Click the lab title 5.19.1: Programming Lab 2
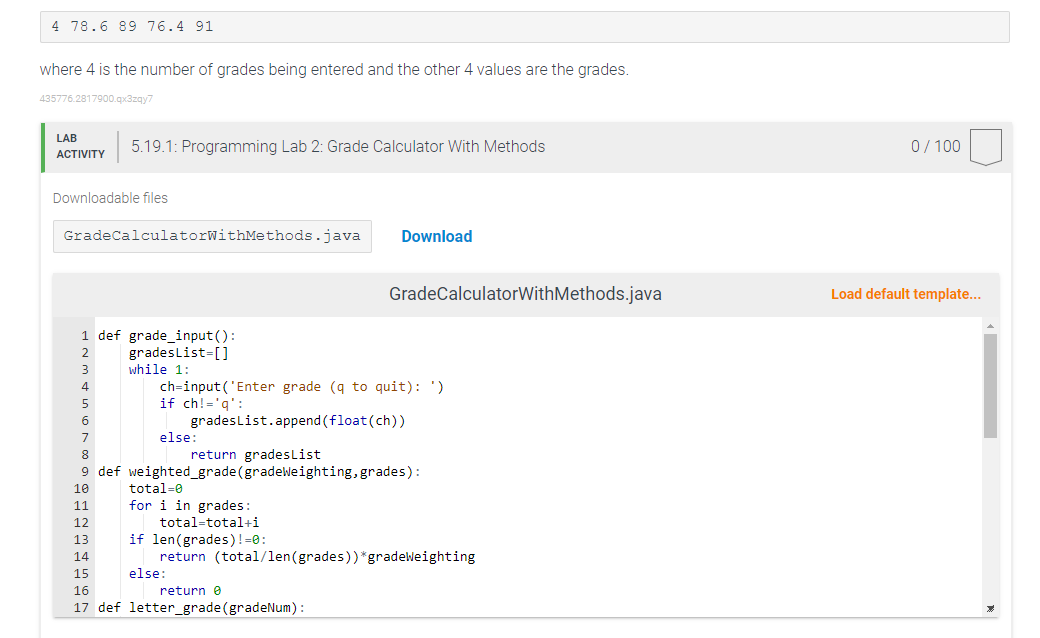The width and height of the screenshot is (1040, 638). coord(337,146)
